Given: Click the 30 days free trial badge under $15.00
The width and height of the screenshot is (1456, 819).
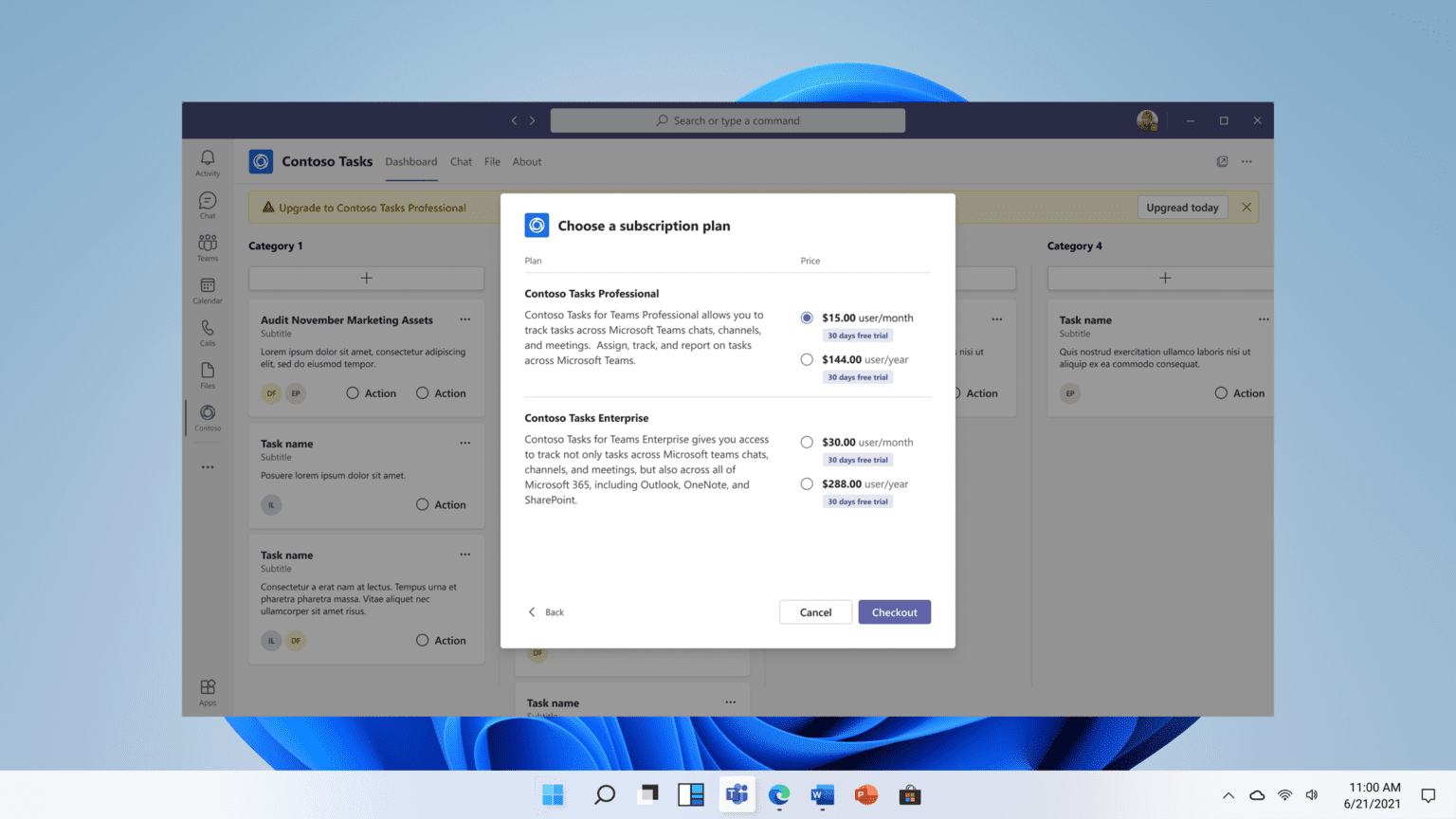Looking at the screenshot, I should [857, 335].
